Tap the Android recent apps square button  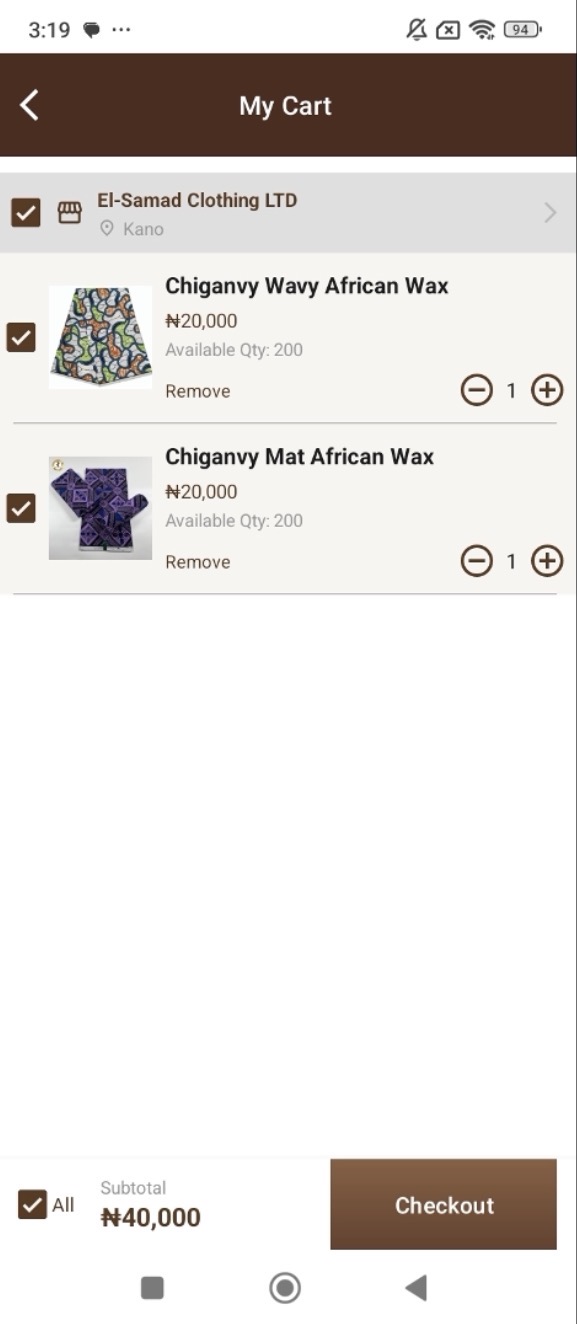coord(152,1287)
